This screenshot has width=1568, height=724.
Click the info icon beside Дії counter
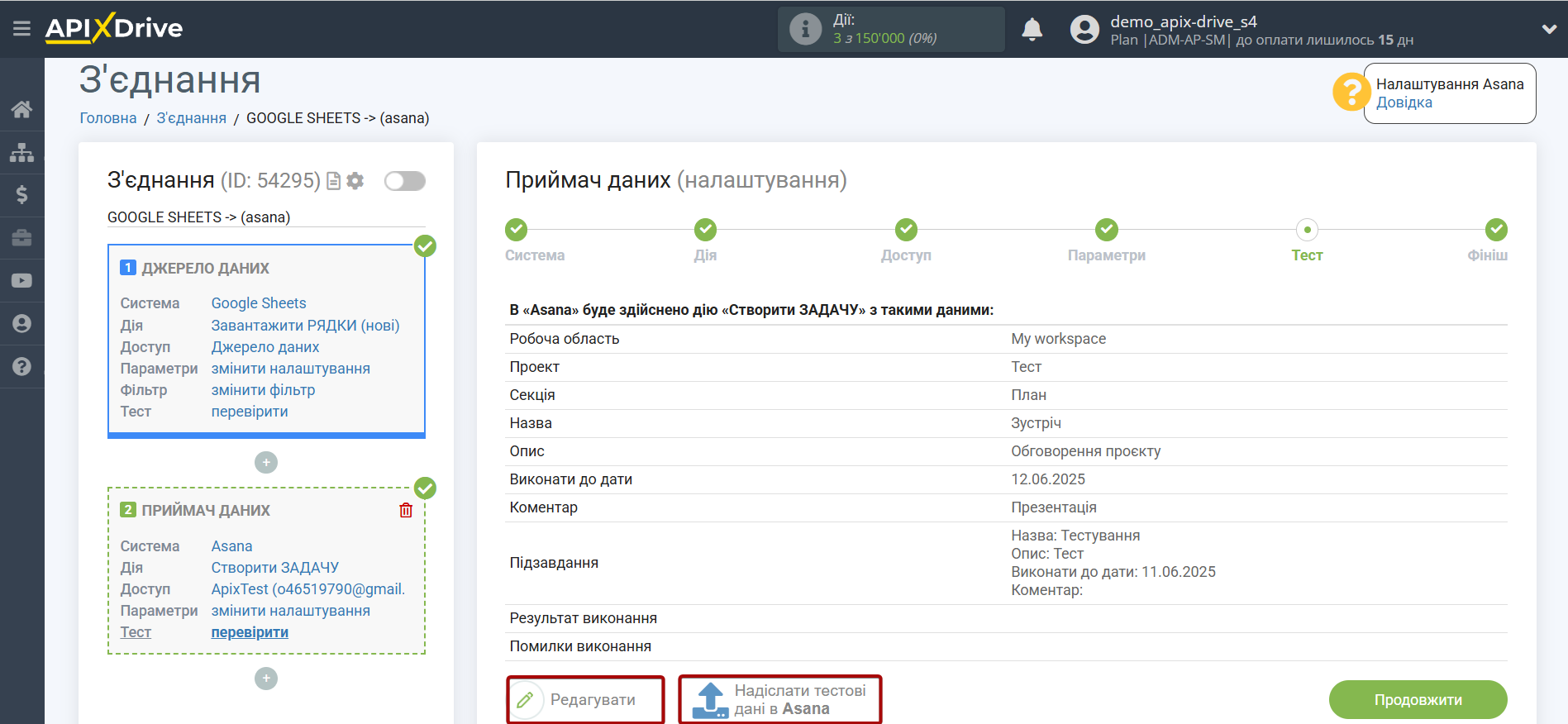pos(805,30)
